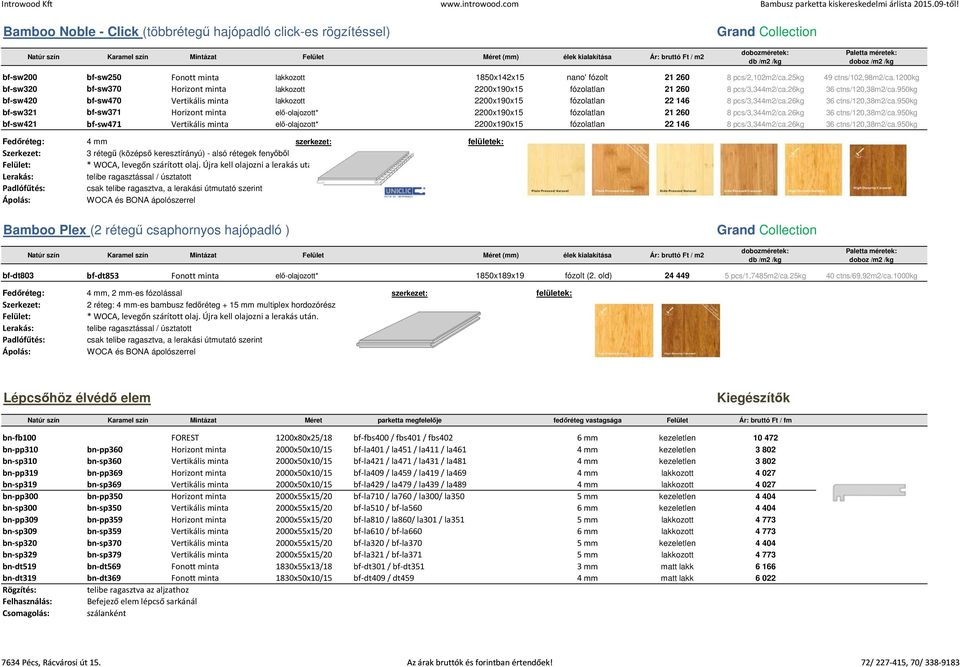
Task: Click Grand Collection beside the Bamboo Noble heading
Action: tap(767, 32)
